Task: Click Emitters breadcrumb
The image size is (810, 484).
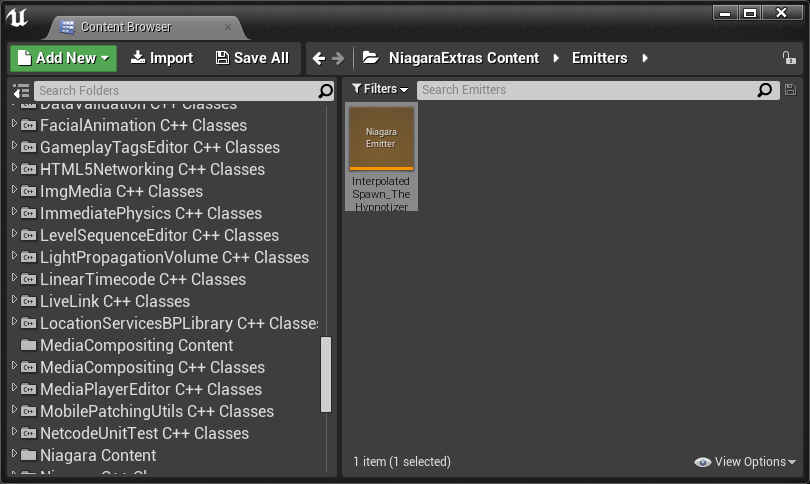Action: [599, 58]
